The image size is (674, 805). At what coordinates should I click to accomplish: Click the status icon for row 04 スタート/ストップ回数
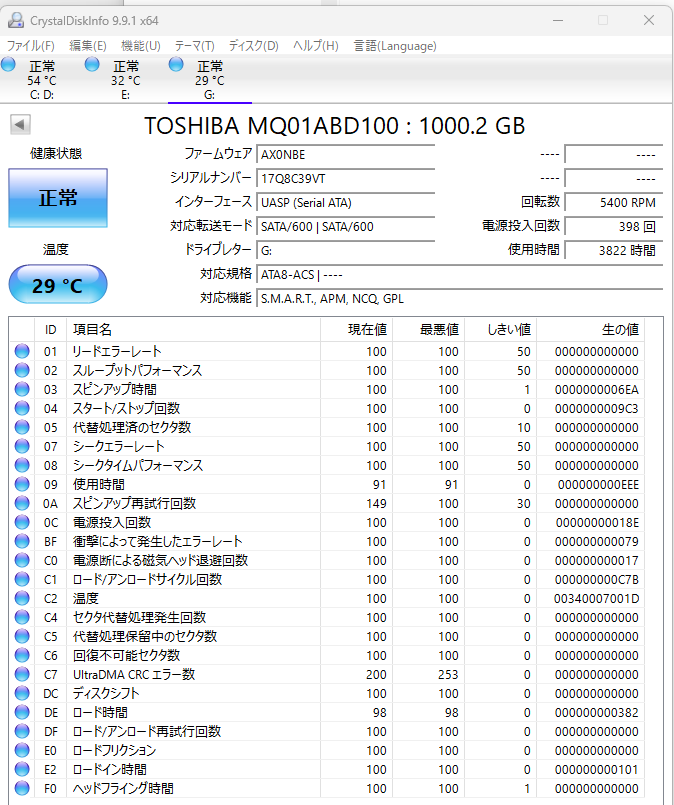coord(22,408)
